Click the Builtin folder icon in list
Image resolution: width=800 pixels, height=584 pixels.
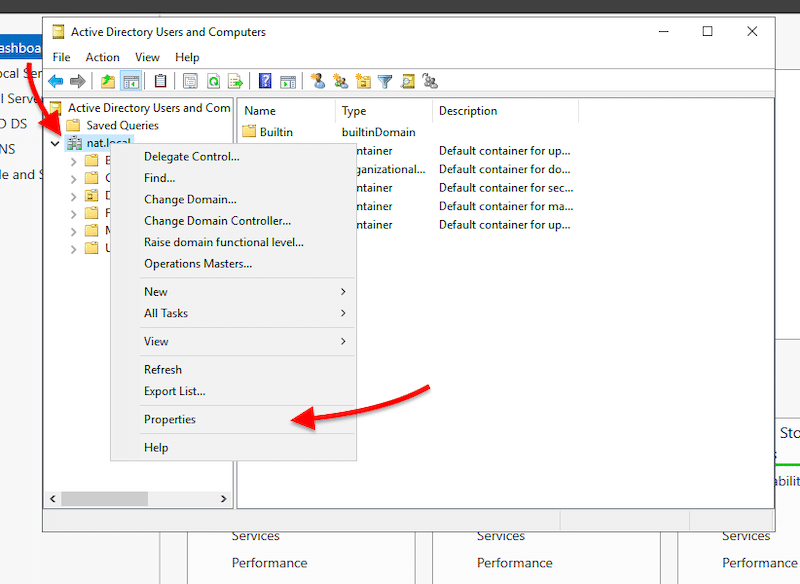(x=249, y=132)
